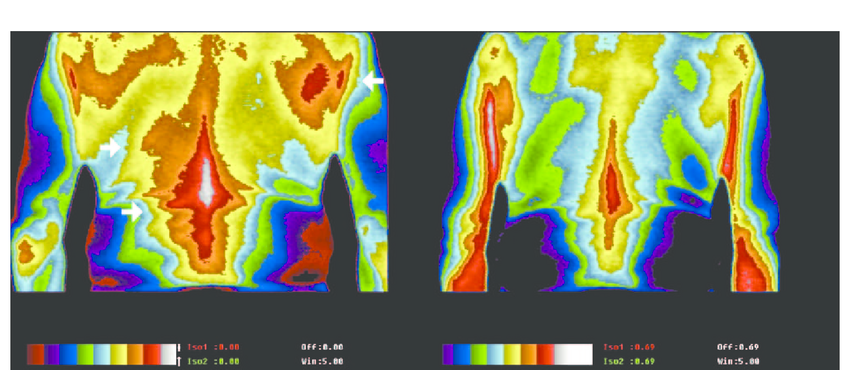
Task: Click the Off:0.00 readout on left panel
Action: point(322,347)
